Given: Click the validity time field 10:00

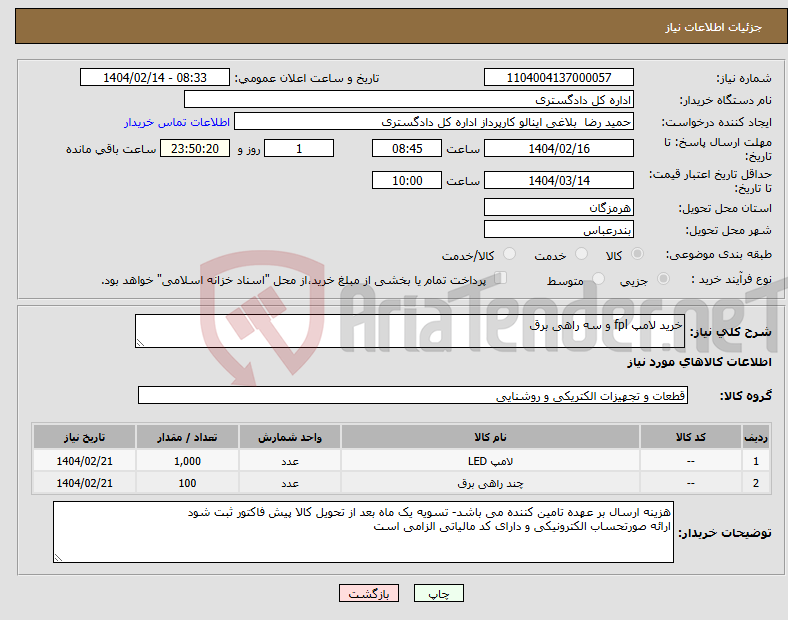Looking at the screenshot, I should point(407,180).
